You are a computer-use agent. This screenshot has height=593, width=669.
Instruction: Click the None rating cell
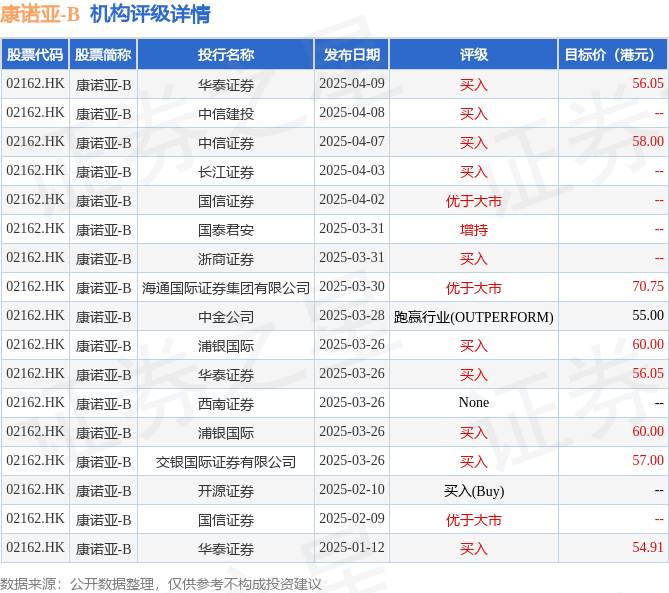point(474,403)
